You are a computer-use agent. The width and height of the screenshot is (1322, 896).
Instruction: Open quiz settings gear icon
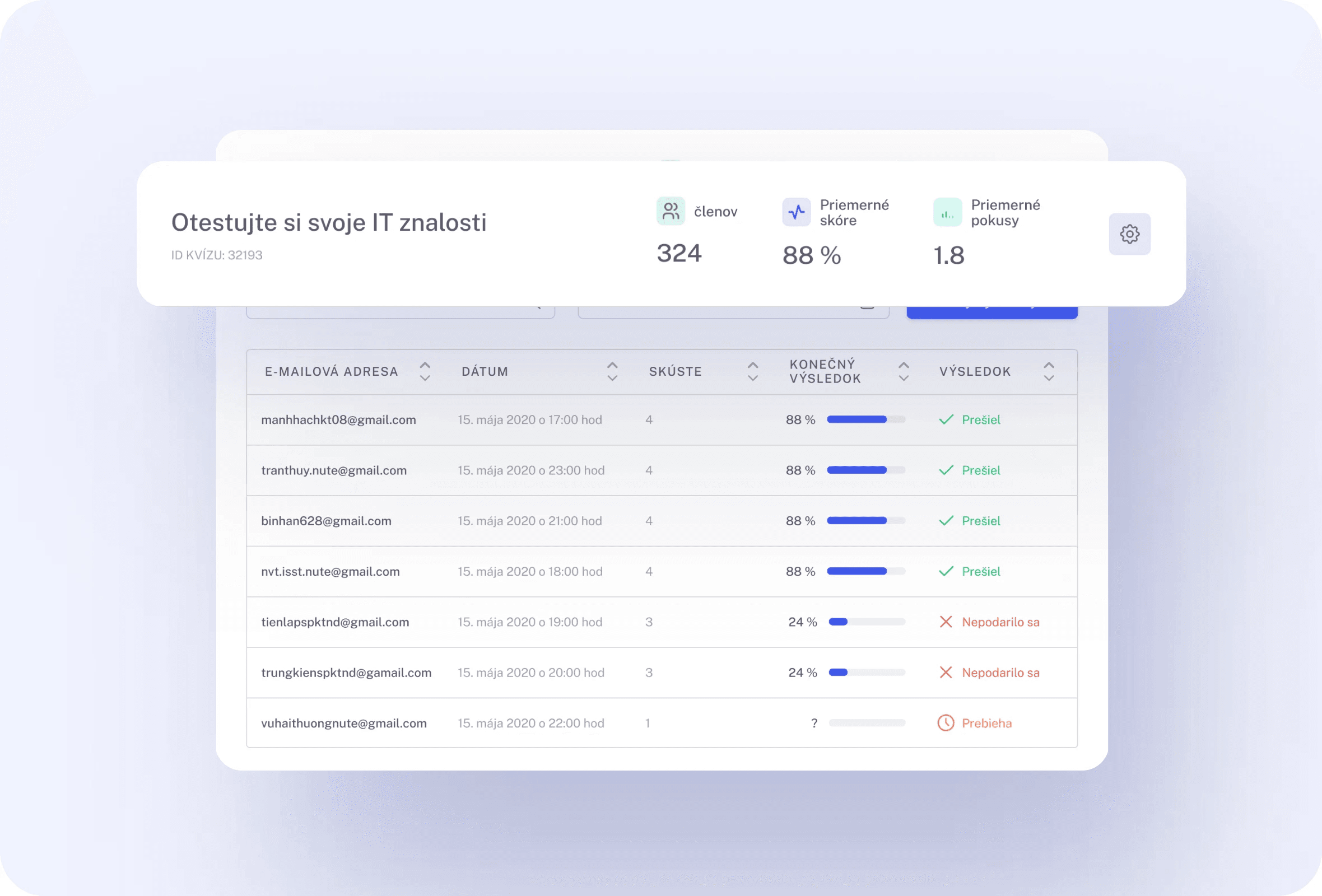pyautogui.click(x=1129, y=234)
